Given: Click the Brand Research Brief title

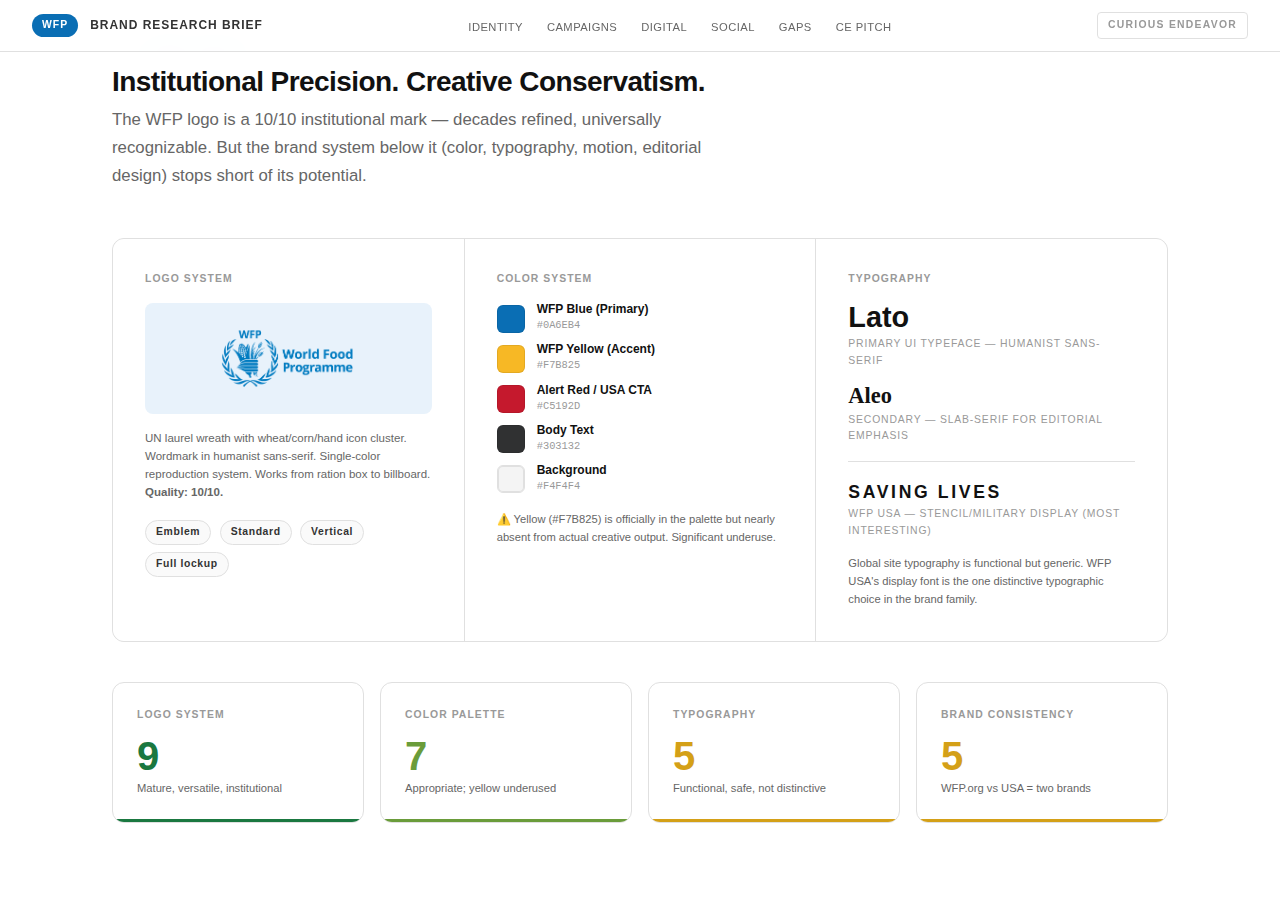Looking at the screenshot, I should tap(176, 25).
